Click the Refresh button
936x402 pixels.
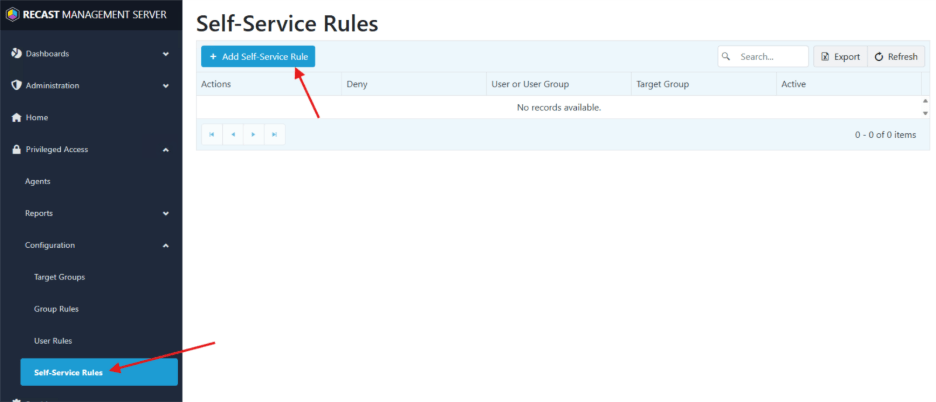pyautogui.click(x=896, y=57)
